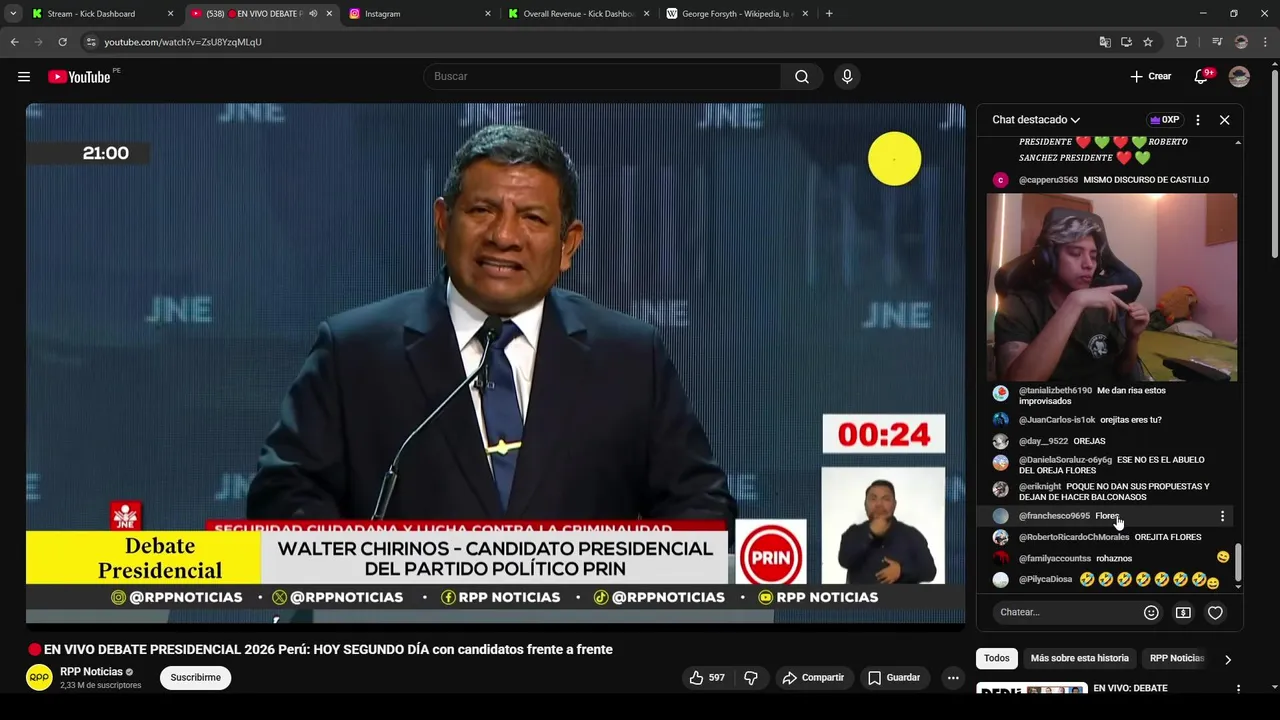The height and width of the screenshot is (720, 1280).
Task: Open the RPP Noticias channel name link
Action: pos(91,672)
